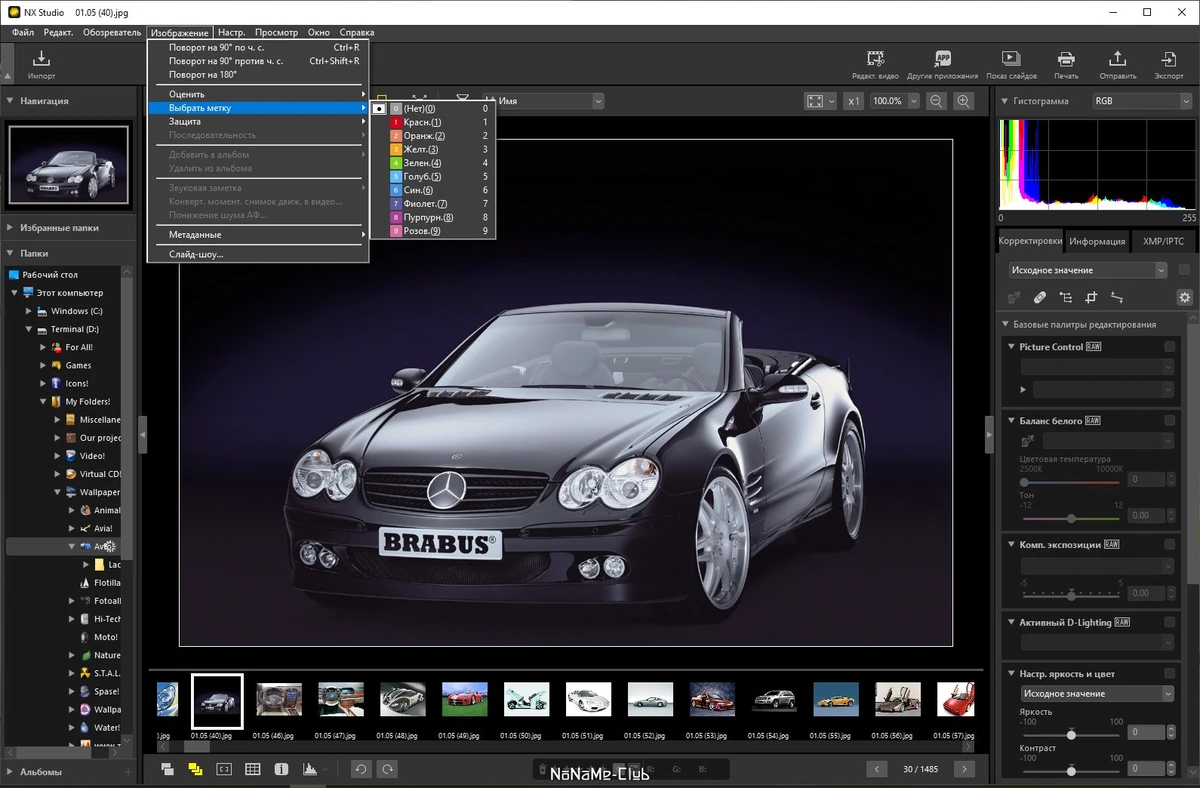Viewport: 1200px width, 788px height.
Task: Collapse the Гистограмма panel
Action: click(1003, 101)
